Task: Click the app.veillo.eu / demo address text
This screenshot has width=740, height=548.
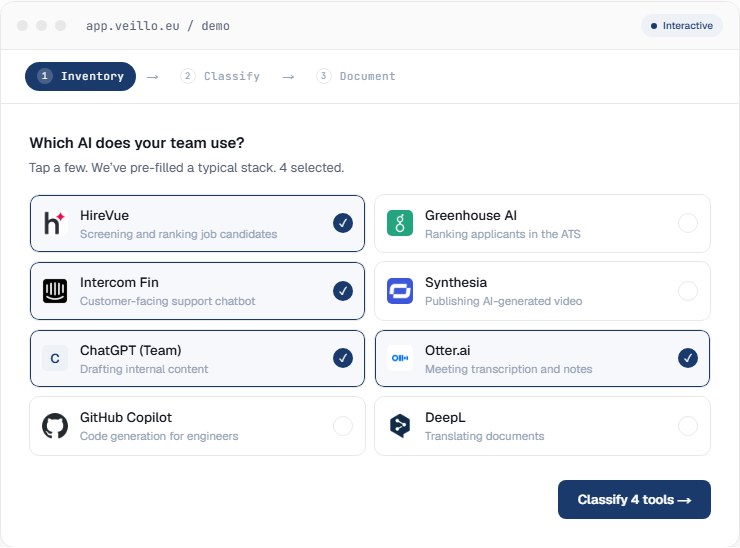Action: click(x=158, y=26)
